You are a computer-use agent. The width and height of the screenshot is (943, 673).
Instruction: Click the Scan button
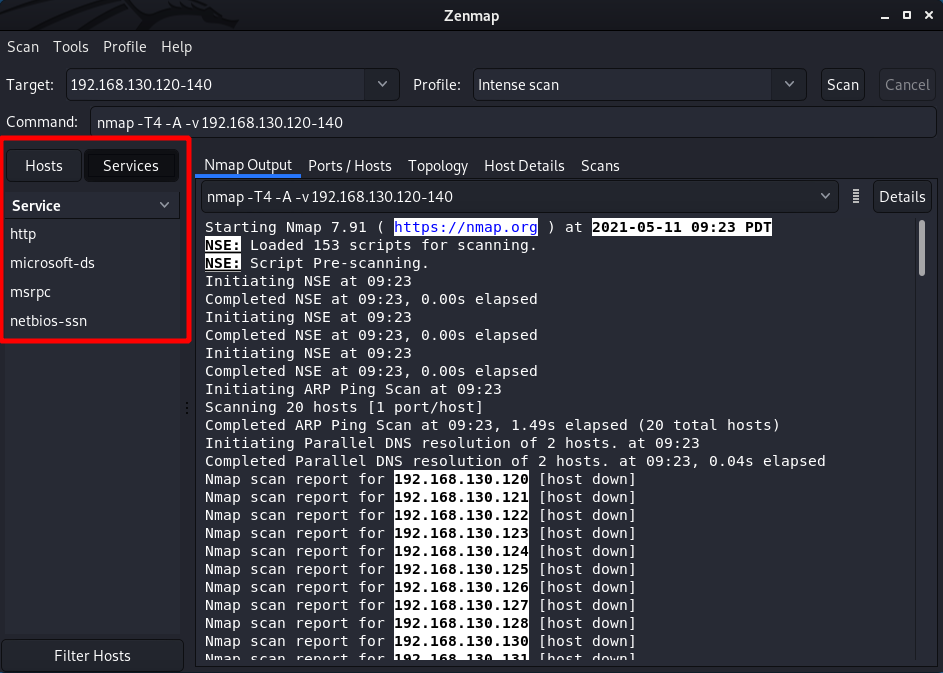tap(843, 85)
